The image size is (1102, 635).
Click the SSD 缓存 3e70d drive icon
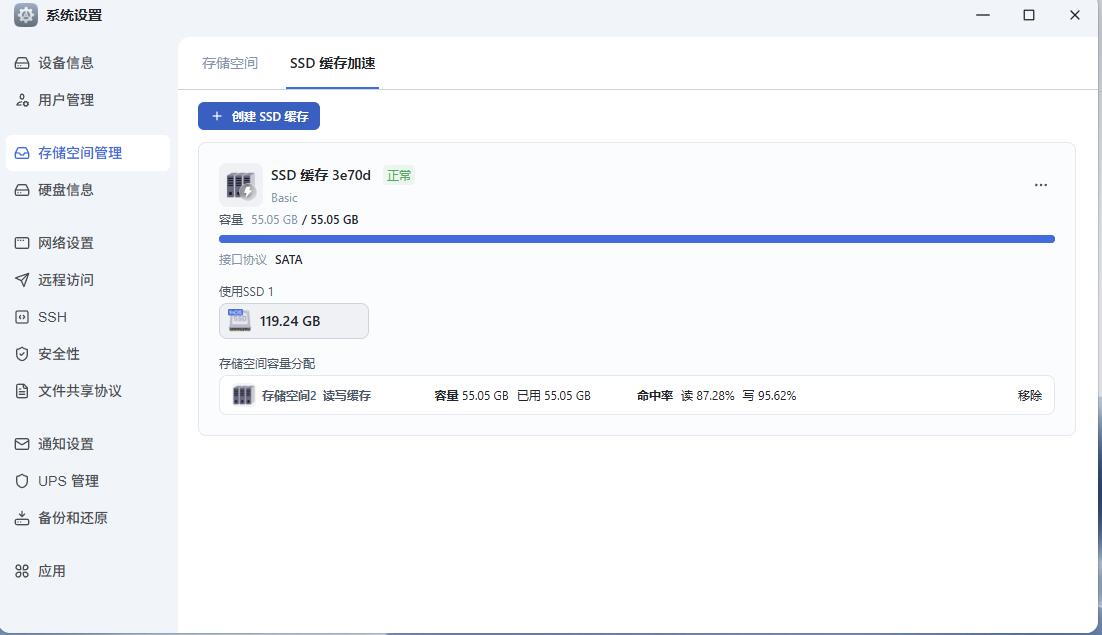pyautogui.click(x=240, y=185)
